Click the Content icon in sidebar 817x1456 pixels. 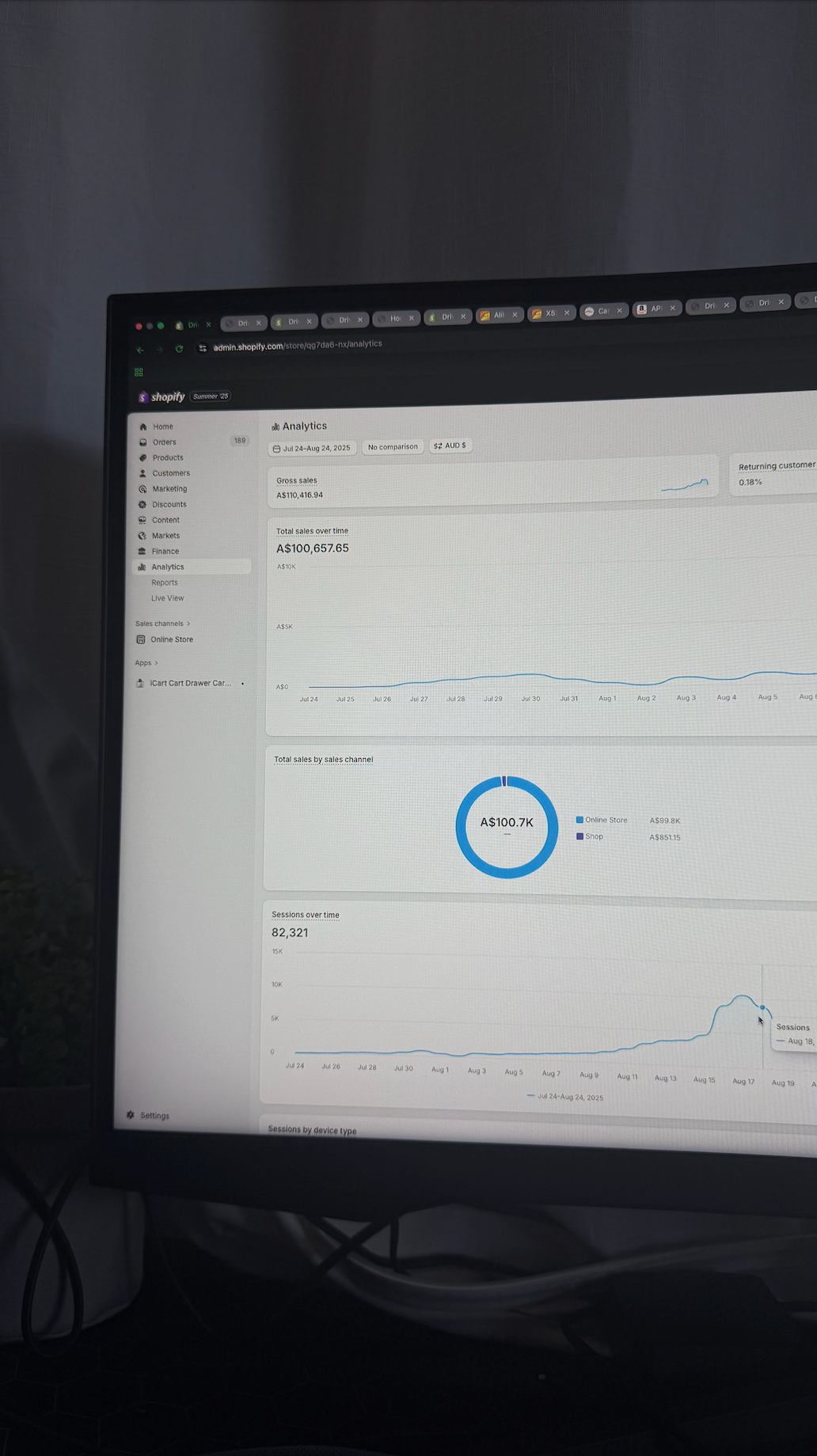tap(142, 520)
